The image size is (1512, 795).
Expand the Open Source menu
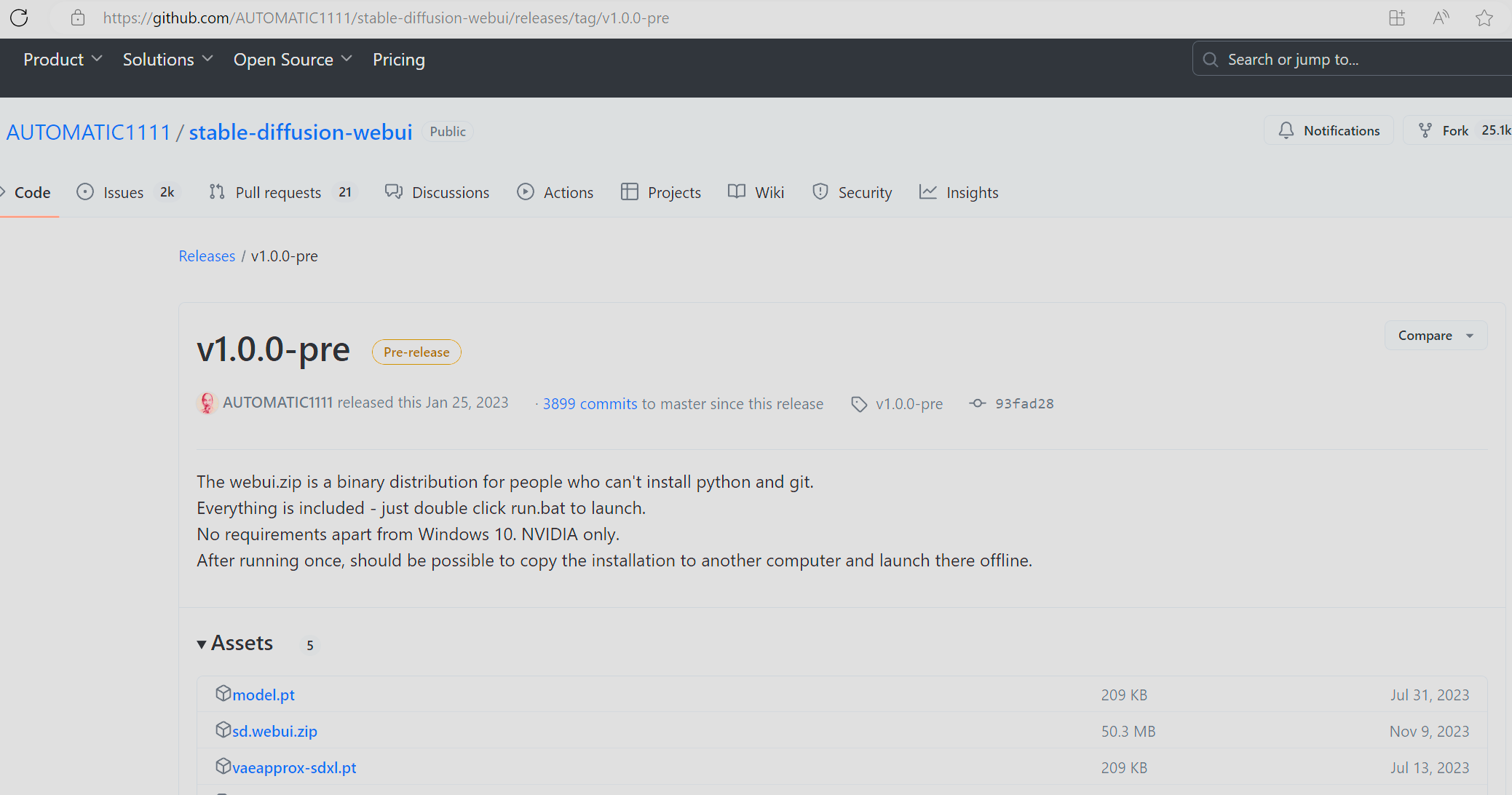tap(293, 60)
